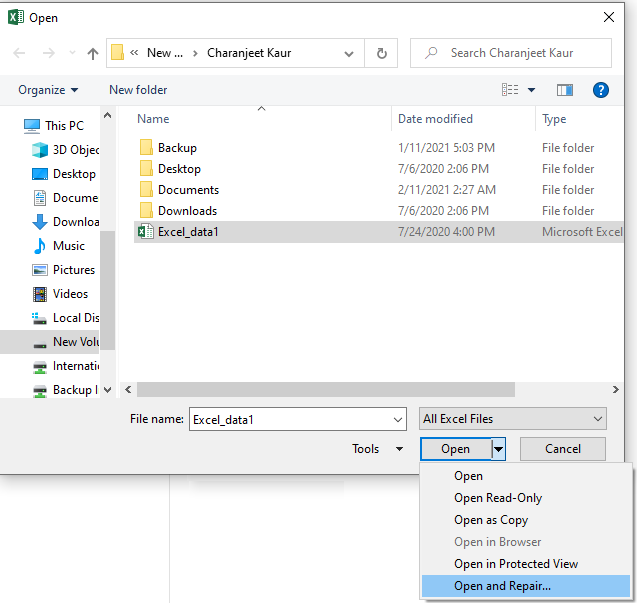Open the Music folder in sidebar
The width and height of the screenshot is (637, 603).
(68, 246)
